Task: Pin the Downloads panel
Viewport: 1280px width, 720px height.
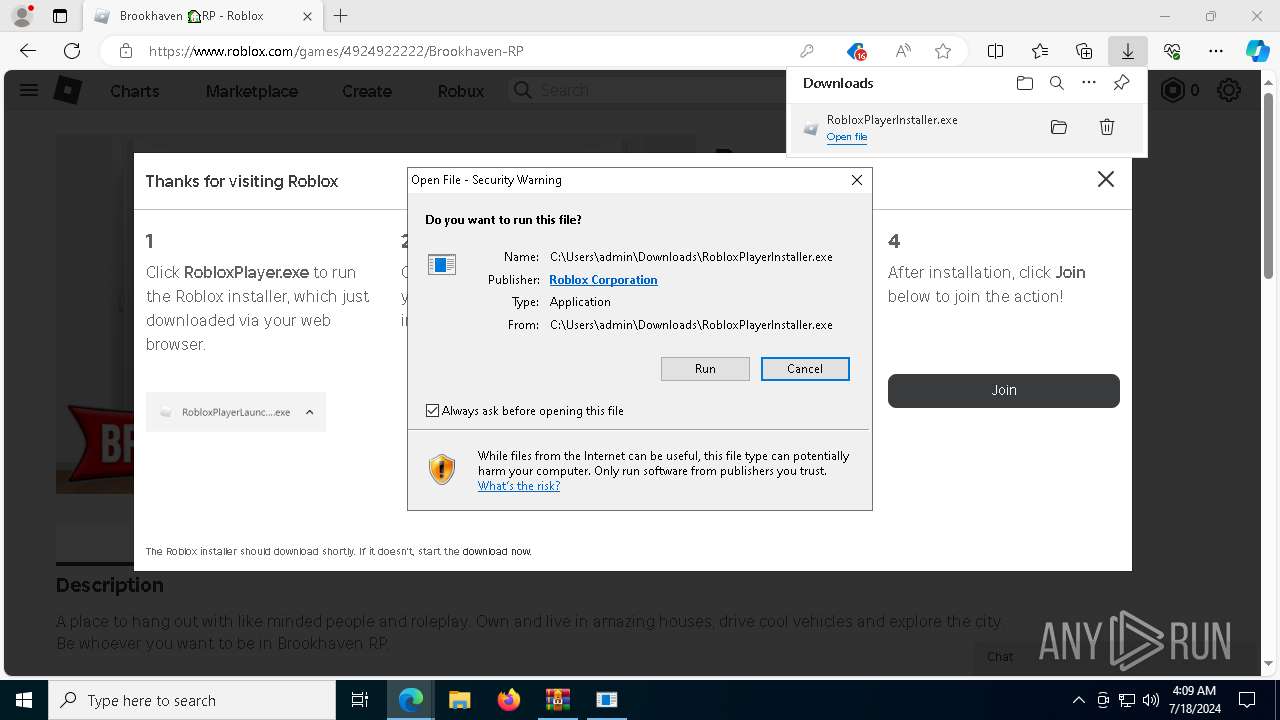Action: pos(1121,83)
